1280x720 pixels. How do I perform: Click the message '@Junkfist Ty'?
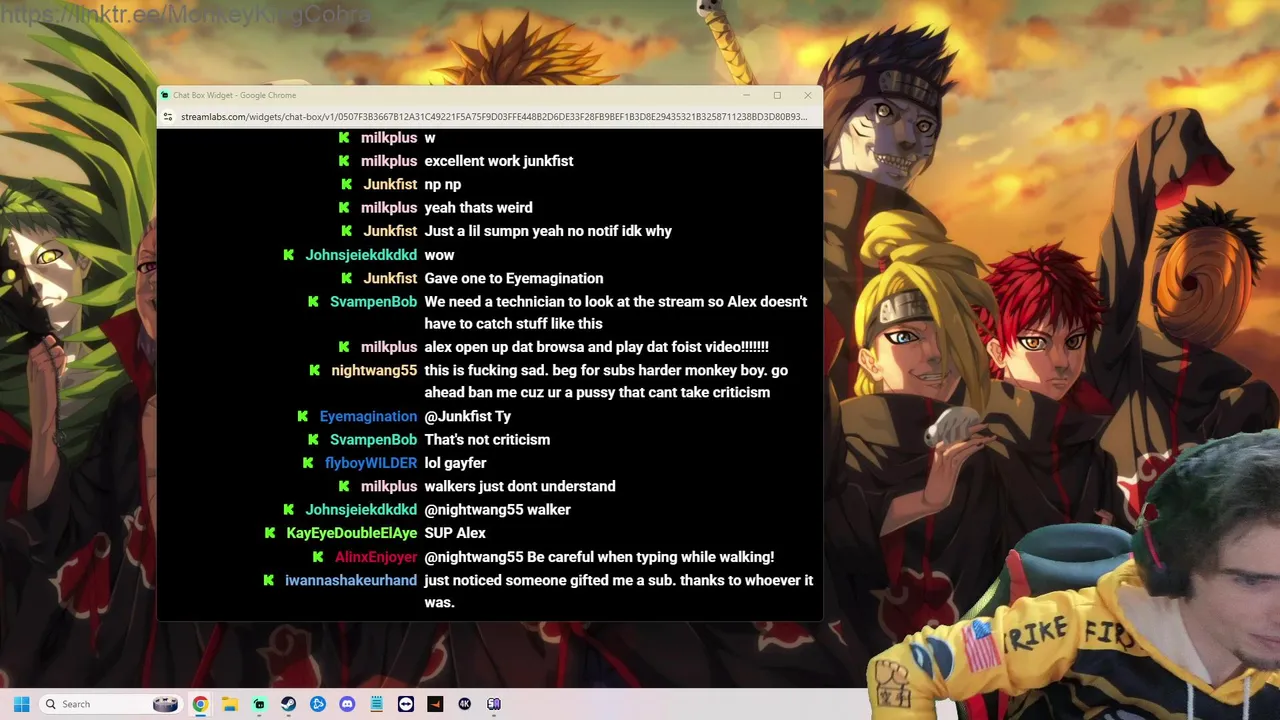point(468,416)
